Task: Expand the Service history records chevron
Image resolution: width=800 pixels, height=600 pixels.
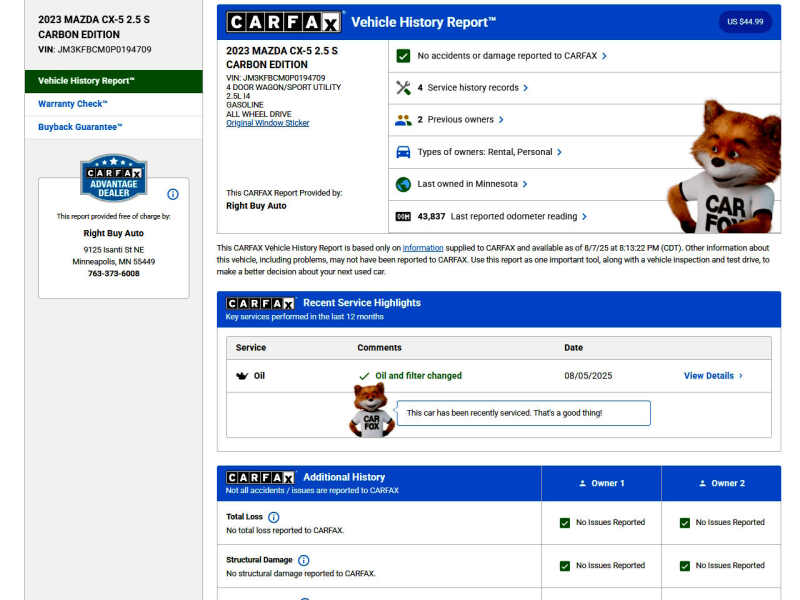Action: click(x=526, y=88)
